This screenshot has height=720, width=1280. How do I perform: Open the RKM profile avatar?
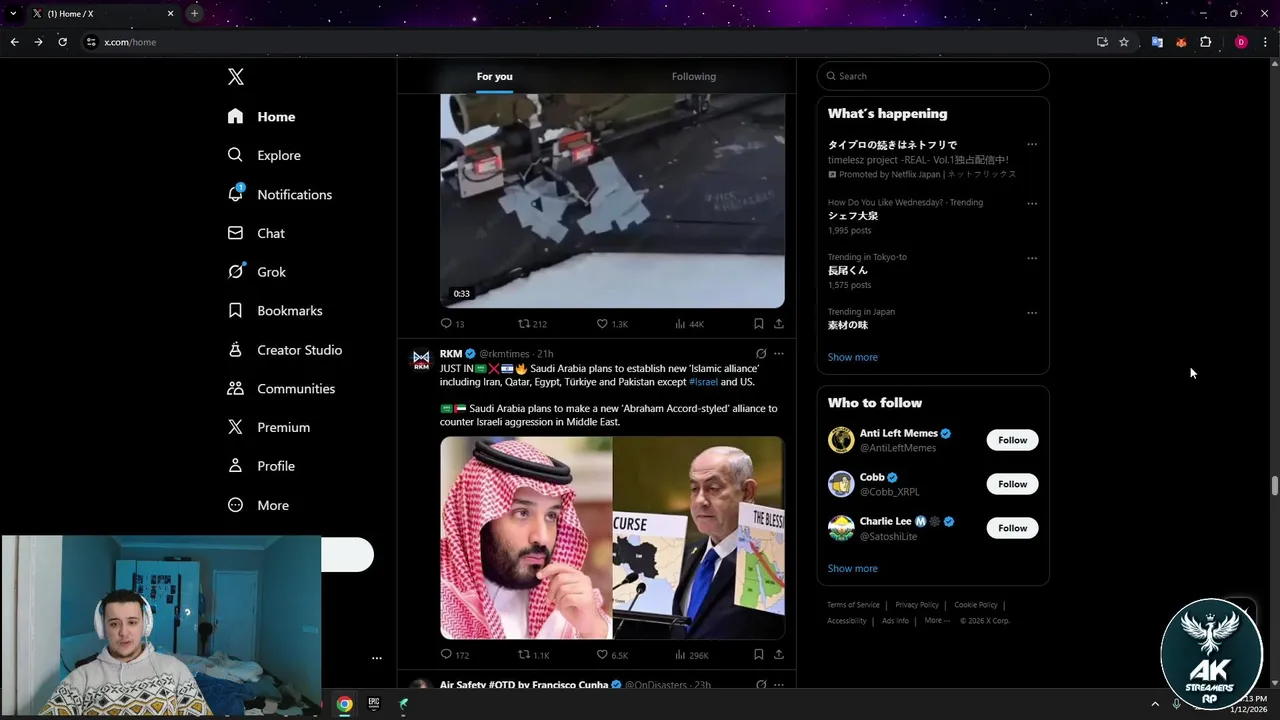pos(421,359)
